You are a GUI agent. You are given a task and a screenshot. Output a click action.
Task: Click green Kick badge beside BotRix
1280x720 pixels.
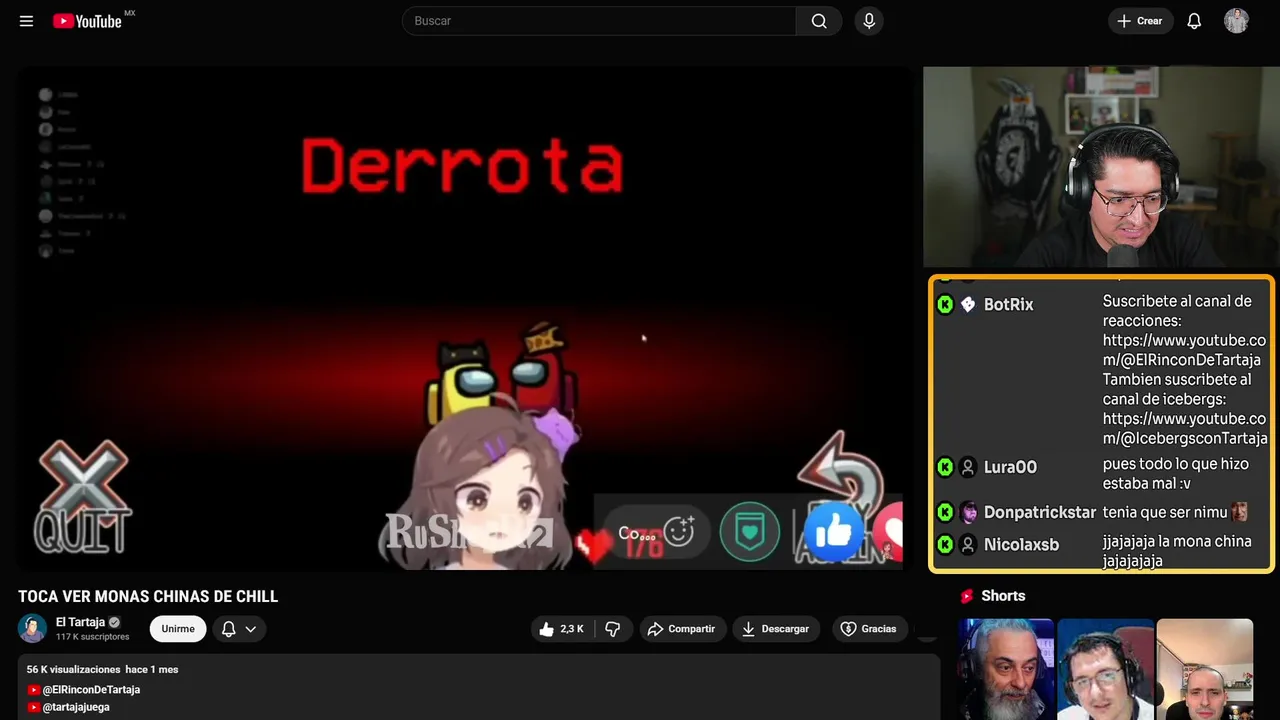click(x=945, y=304)
